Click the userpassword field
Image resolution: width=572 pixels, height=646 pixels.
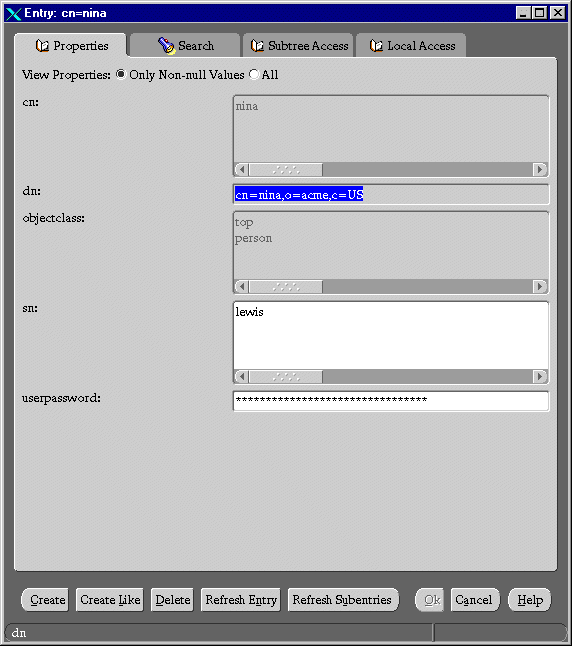tap(391, 400)
